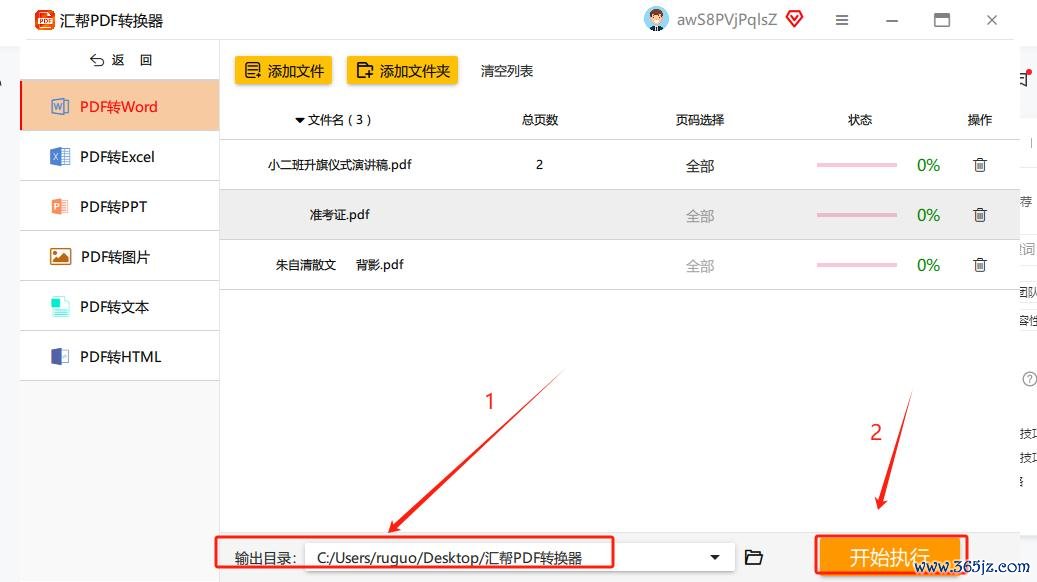Click the 操作 column header
The height and width of the screenshot is (582, 1037).
[979, 120]
